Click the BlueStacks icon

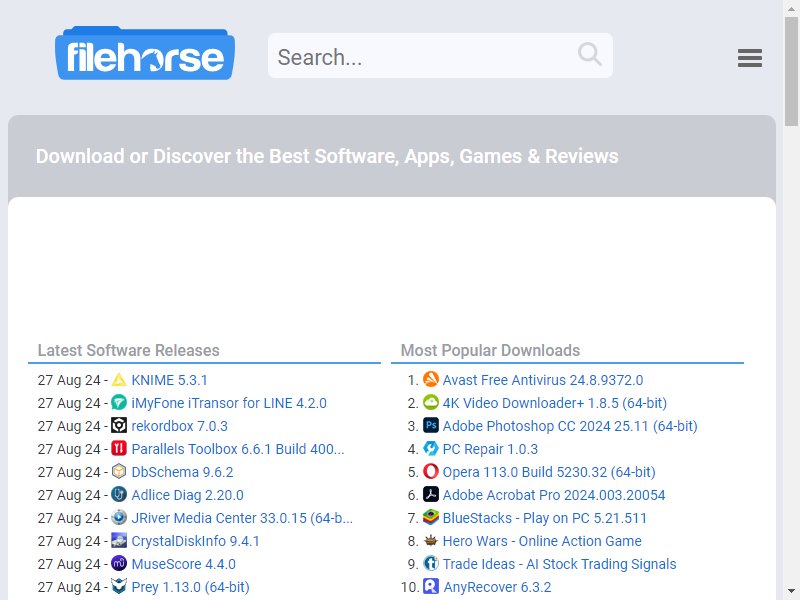(431, 517)
